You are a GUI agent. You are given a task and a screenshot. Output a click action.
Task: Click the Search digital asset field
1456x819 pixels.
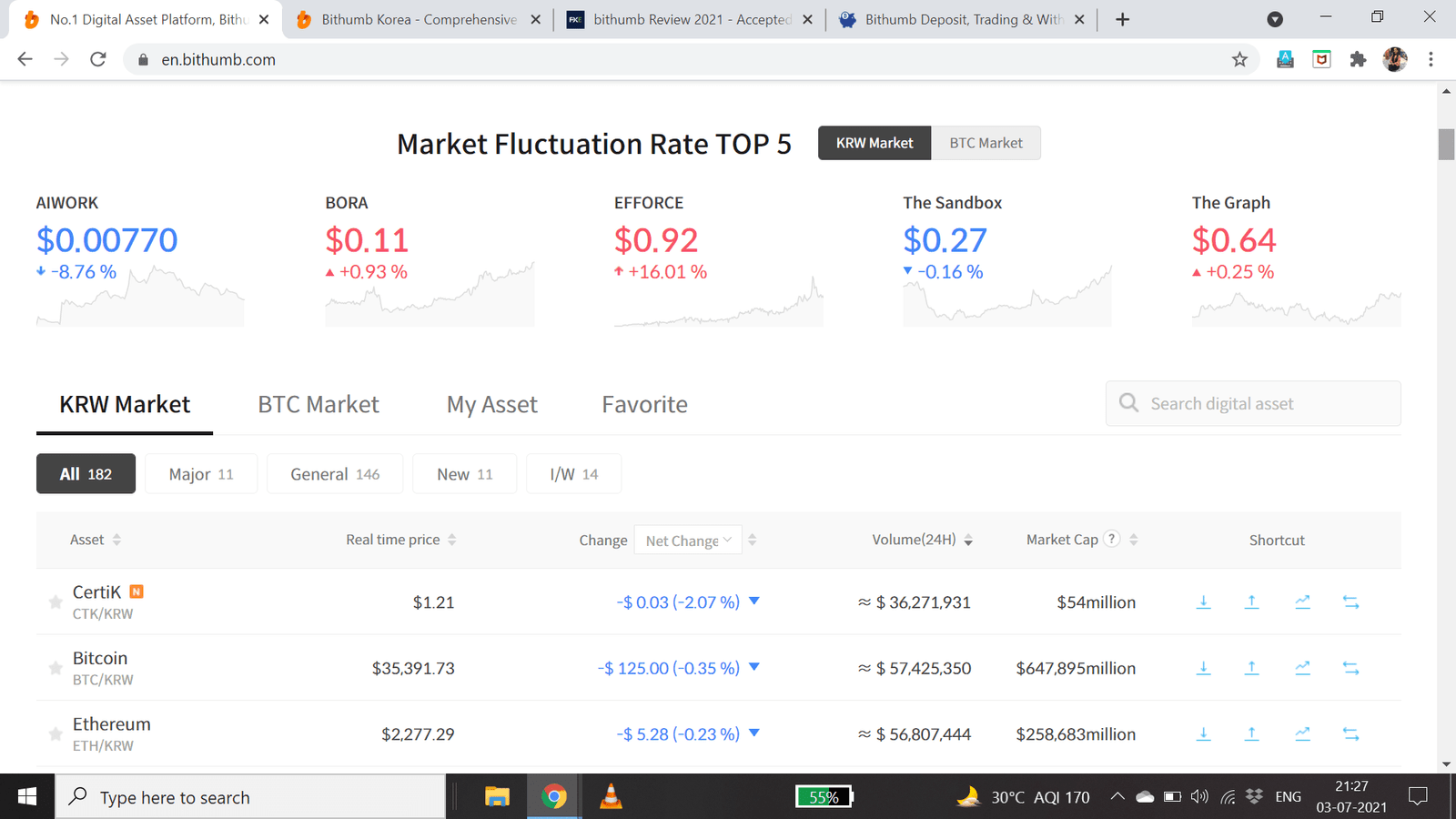tap(1253, 403)
